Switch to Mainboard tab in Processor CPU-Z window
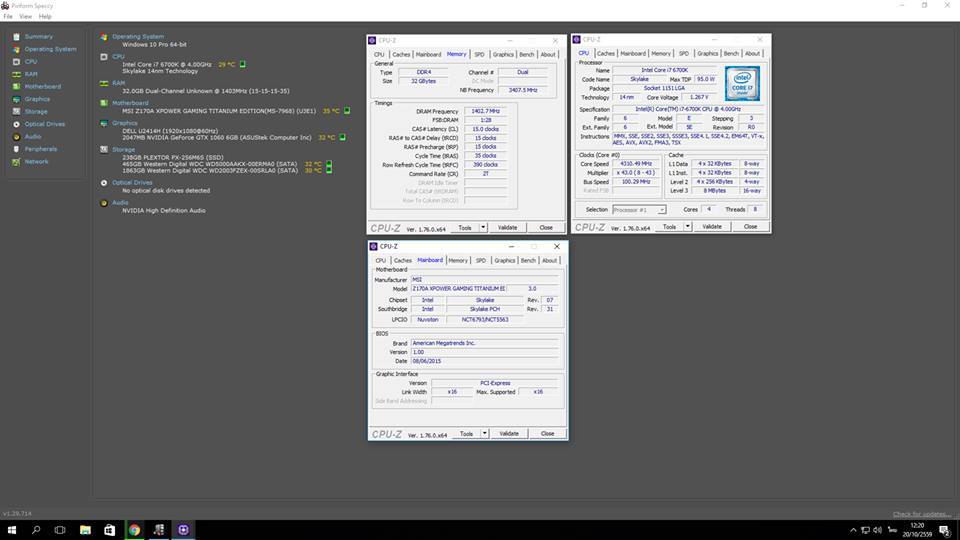960x540 pixels. tap(633, 54)
